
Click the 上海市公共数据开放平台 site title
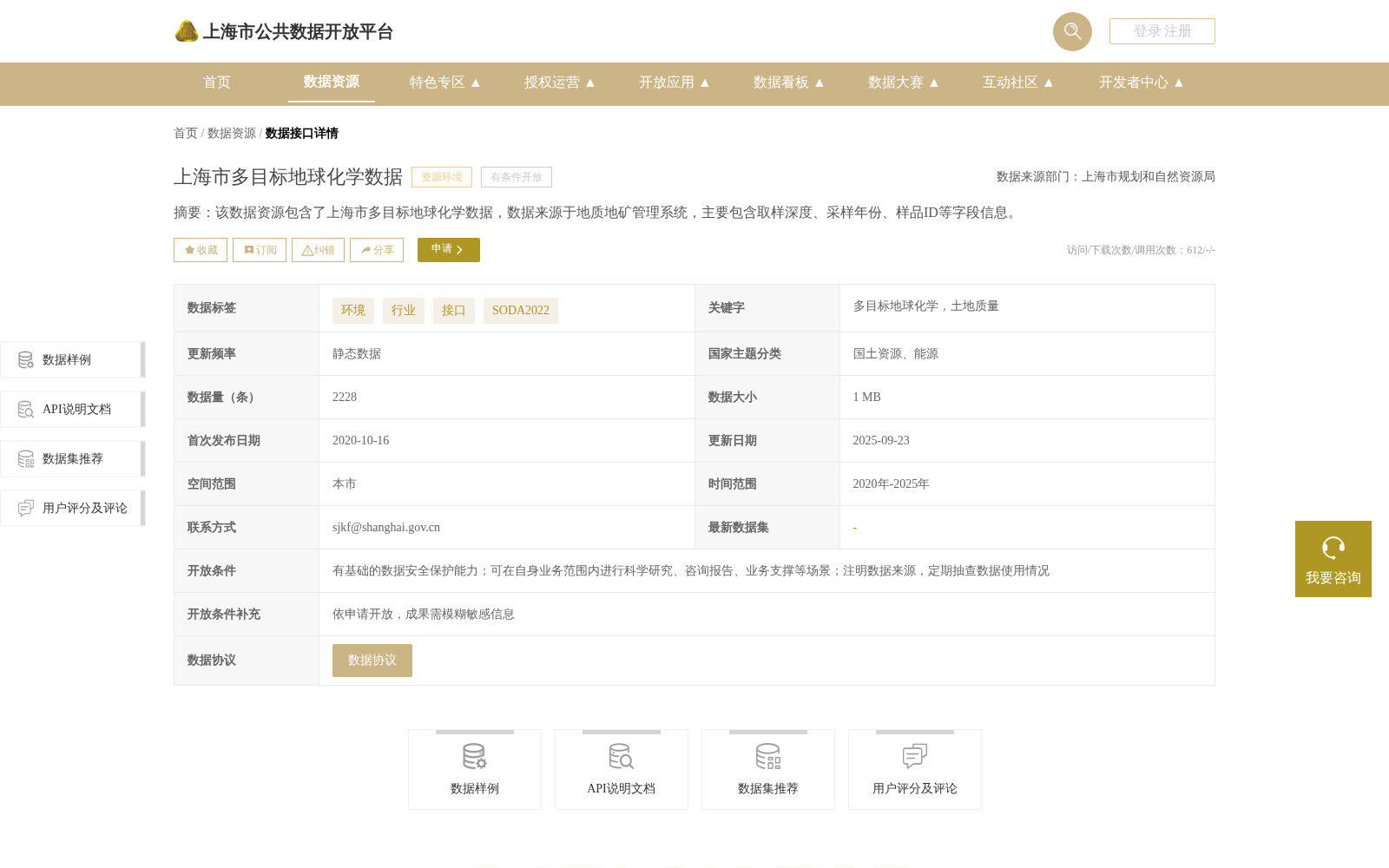(x=298, y=32)
